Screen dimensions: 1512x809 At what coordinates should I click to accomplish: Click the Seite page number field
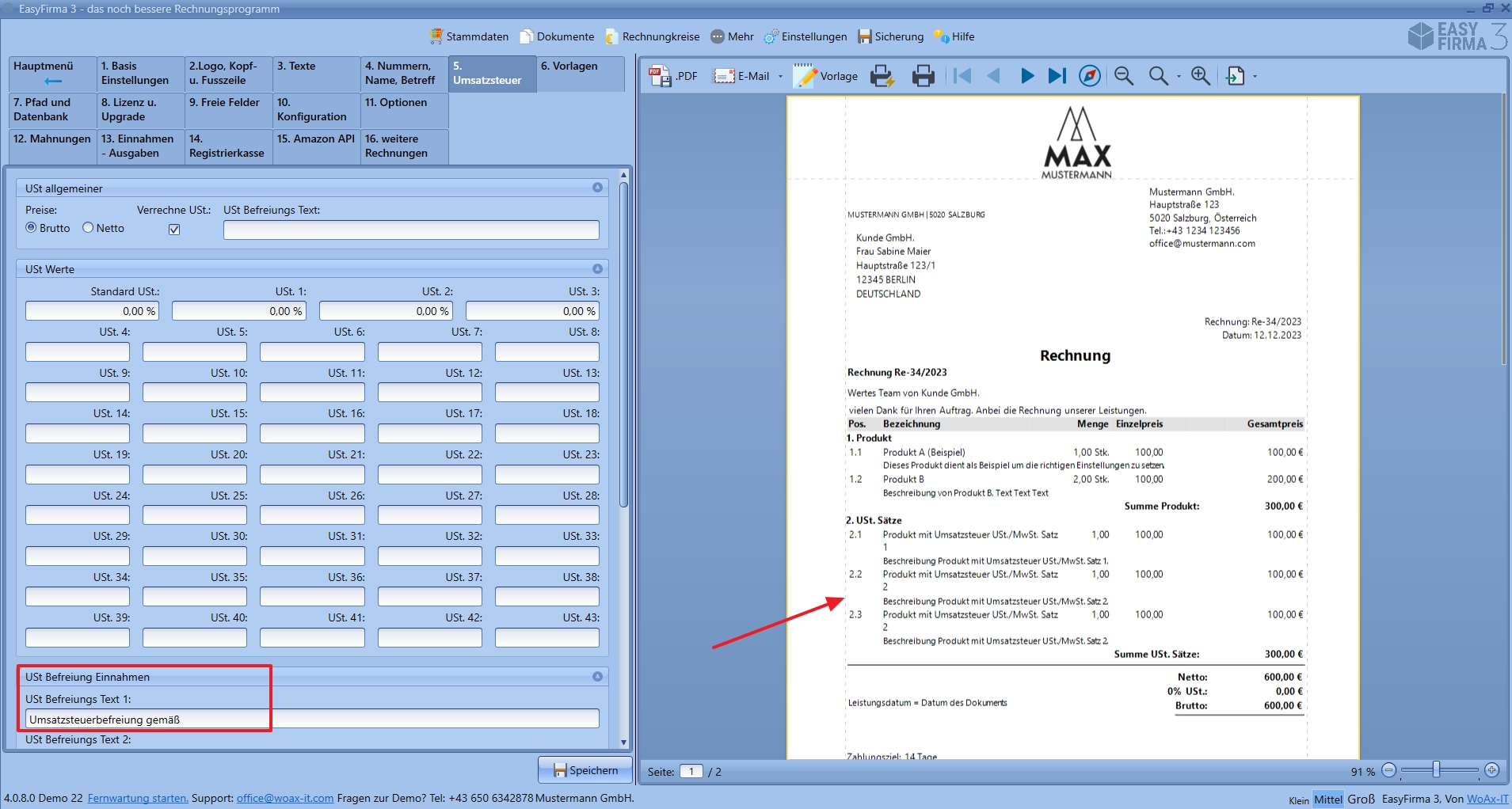pos(691,772)
